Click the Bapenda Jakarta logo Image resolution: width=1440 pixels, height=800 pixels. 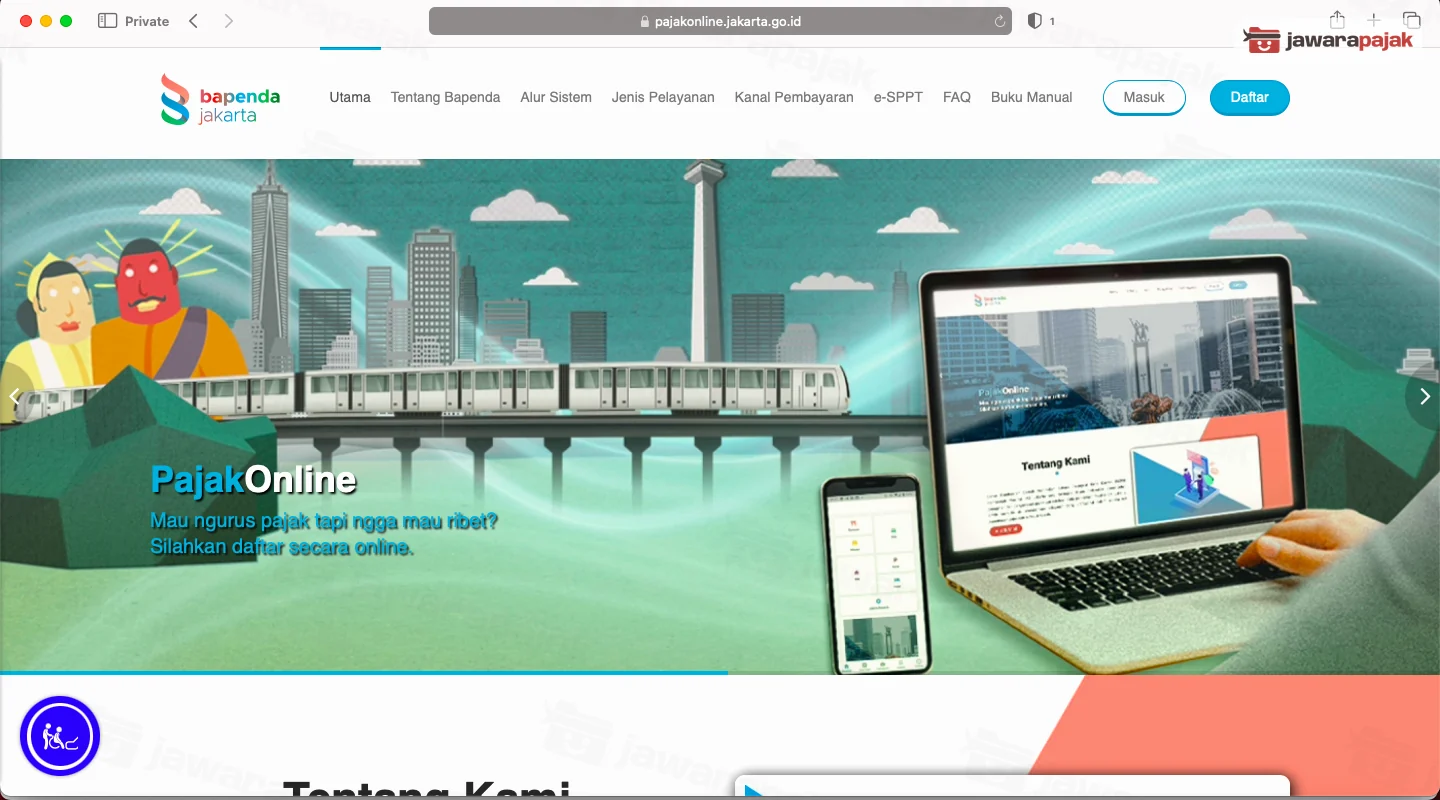point(220,98)
